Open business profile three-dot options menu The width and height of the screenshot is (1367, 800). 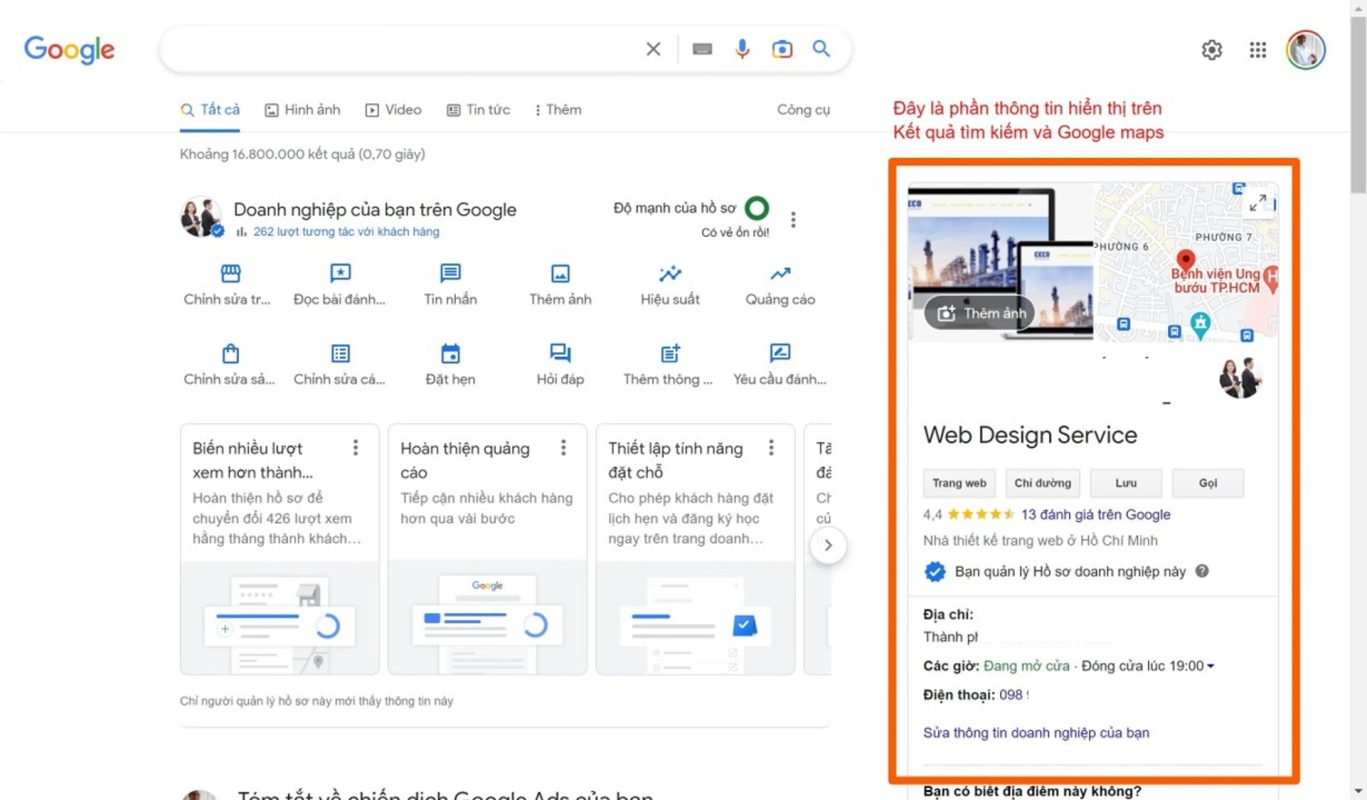(x=793, y=219)
